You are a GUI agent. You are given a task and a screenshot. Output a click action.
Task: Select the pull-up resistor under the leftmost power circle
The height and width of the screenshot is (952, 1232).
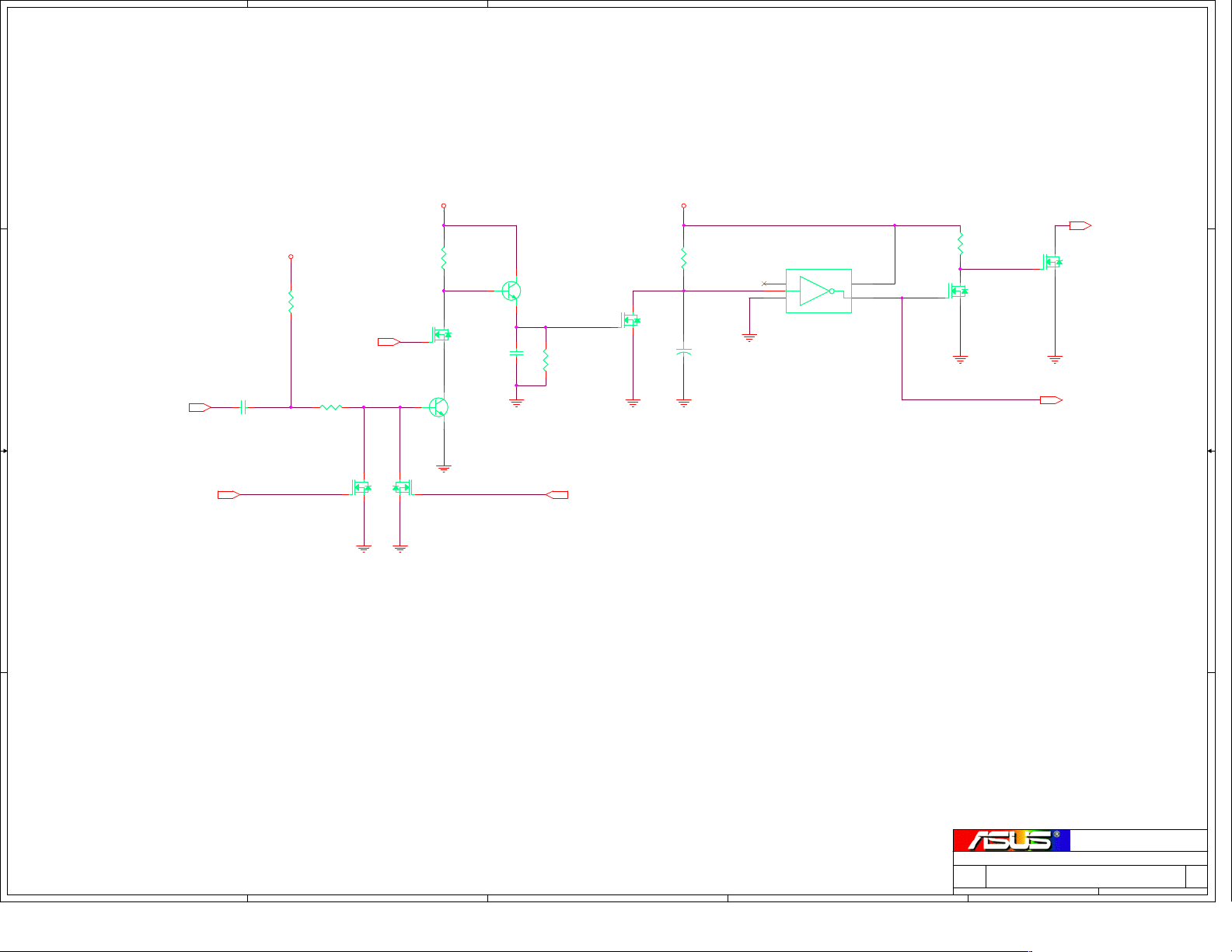click(291, 302)
